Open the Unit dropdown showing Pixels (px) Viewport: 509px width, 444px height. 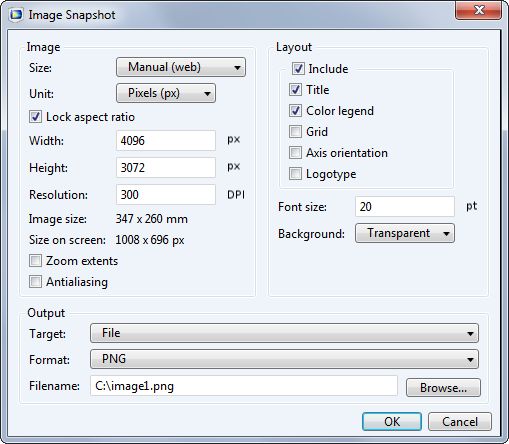click(166, 93)
